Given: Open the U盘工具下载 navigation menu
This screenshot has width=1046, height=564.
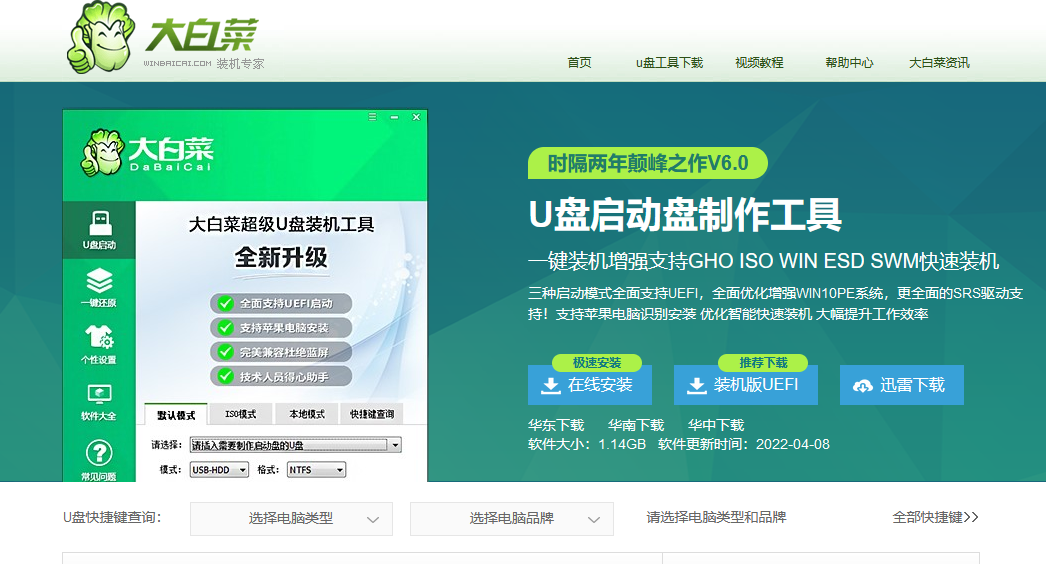Looking at the screenshot, I should point(669,63).
